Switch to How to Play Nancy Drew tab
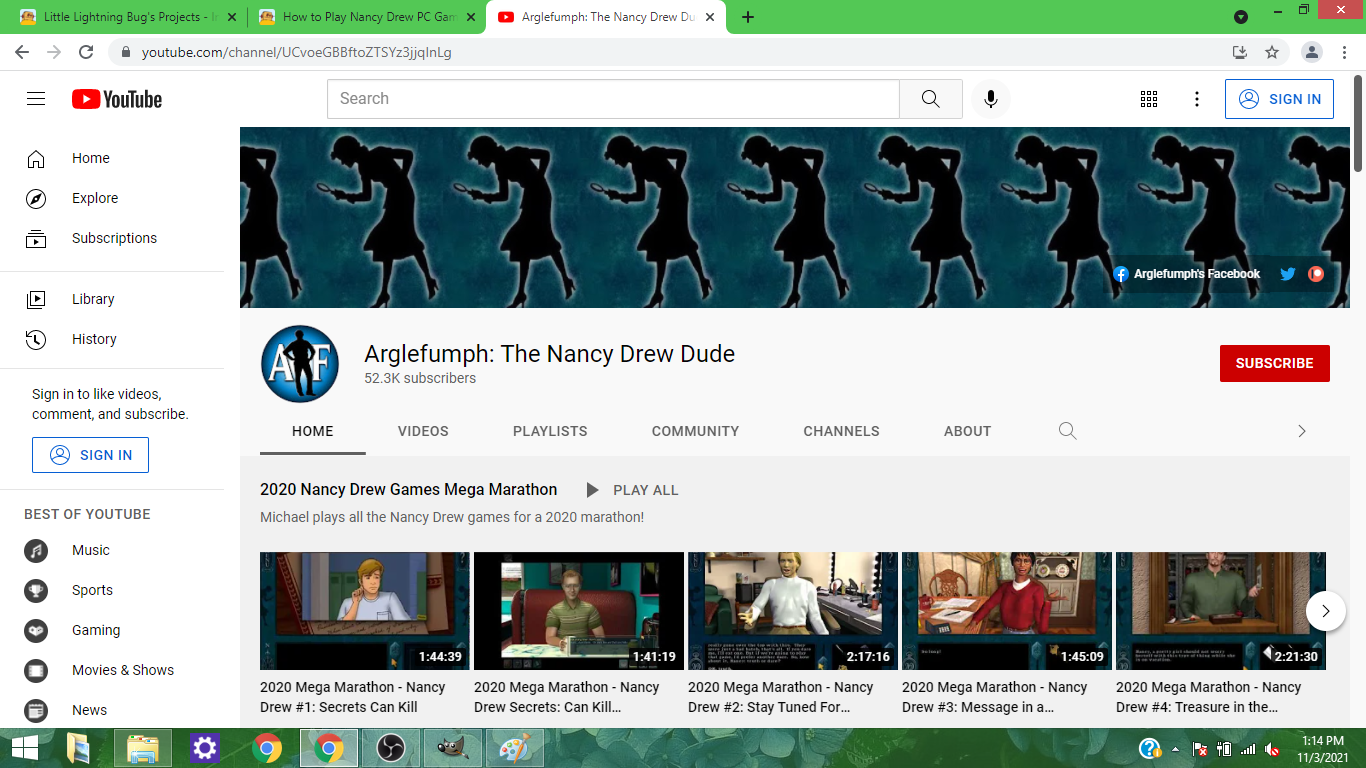Screen dimensions: 1366x768 click(x=366, y=17)
